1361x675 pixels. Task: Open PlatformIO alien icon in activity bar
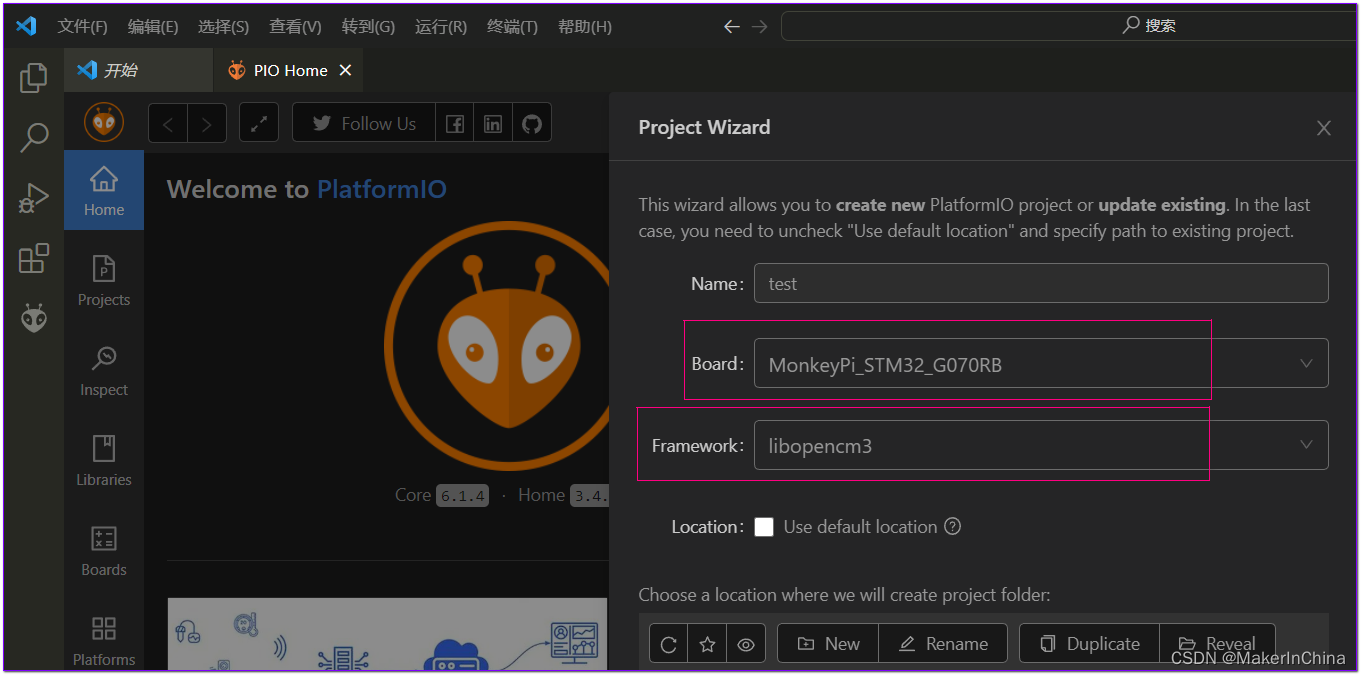pyautogui.click(x=34, y=319)
